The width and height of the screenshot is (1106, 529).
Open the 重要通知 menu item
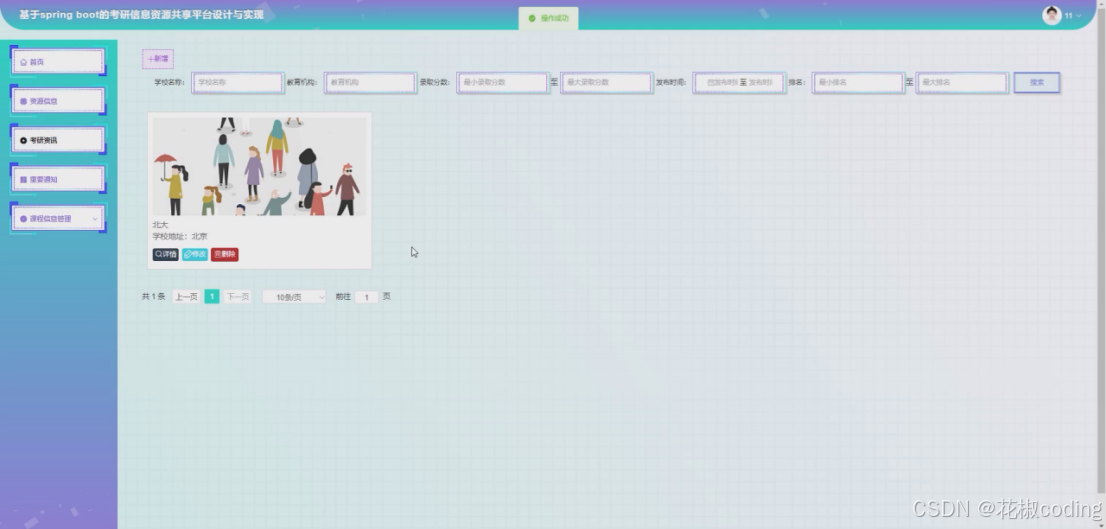58,179
